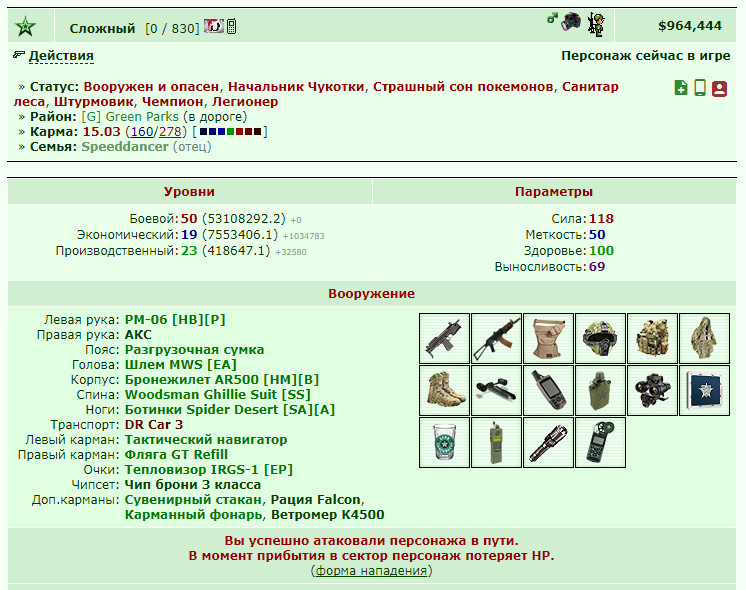This screenshot has height=590, width=746.
Task: Open the Бронежилет AR500 item link
Action: [222, 380]
